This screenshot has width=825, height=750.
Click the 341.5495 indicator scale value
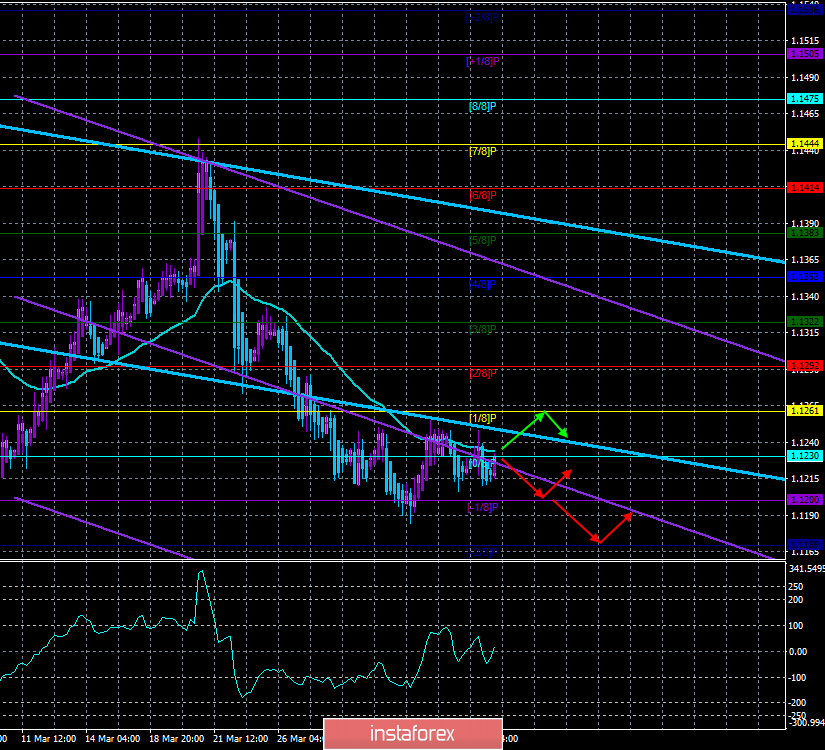[x=807, y=568]
